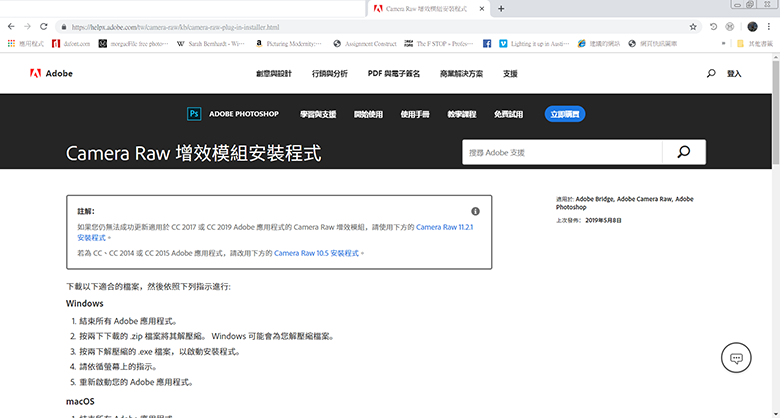This screenshot has height=418, width=780.
Task: Select the Camera Raw browser tab
Action: 429,9
